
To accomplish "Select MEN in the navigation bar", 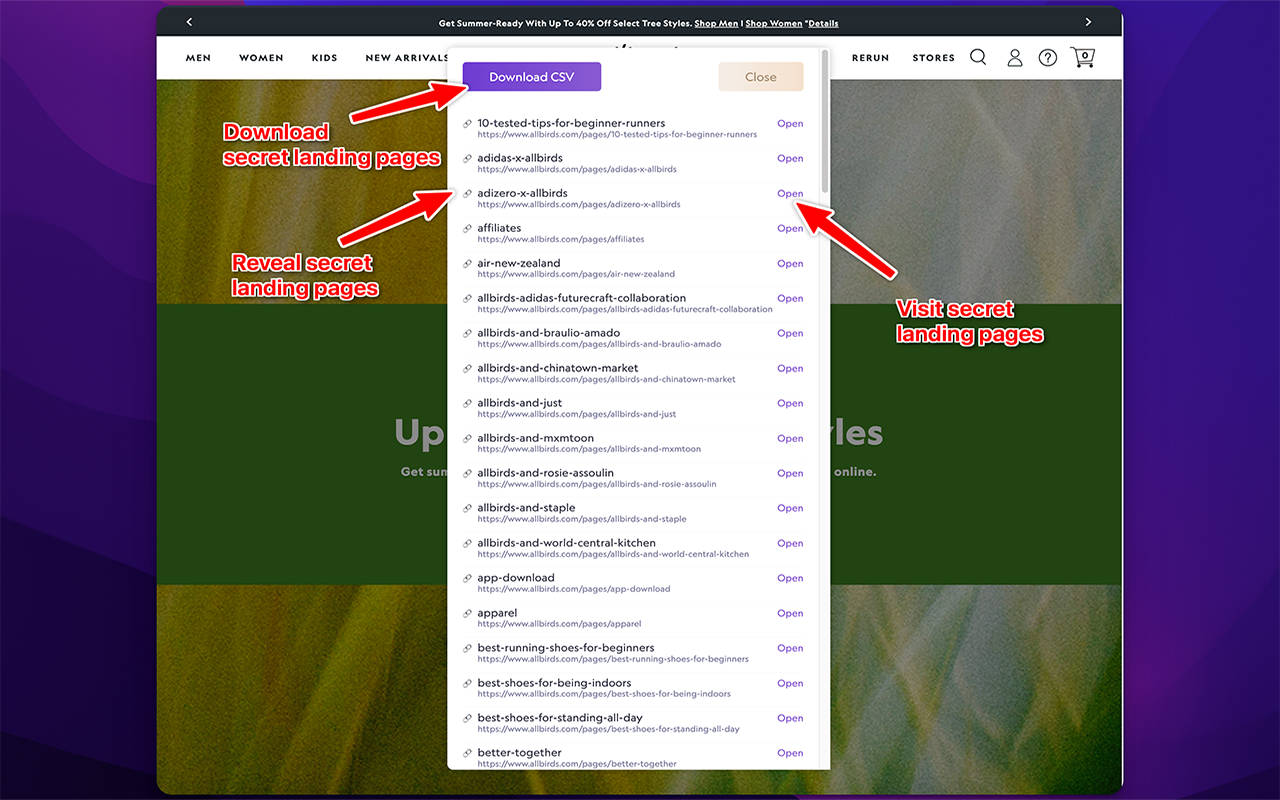I will [198, 57].
